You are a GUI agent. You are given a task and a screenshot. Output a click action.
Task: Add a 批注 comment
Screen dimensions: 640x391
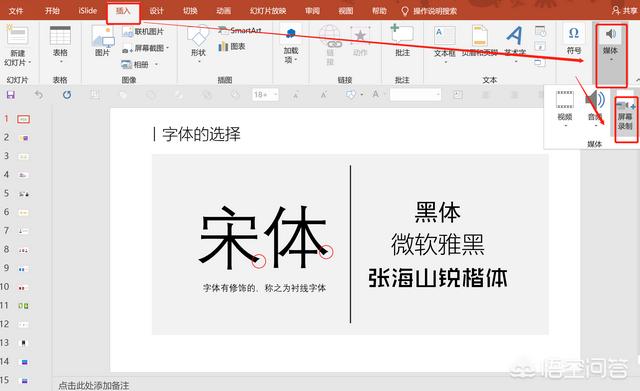[402, 41]
